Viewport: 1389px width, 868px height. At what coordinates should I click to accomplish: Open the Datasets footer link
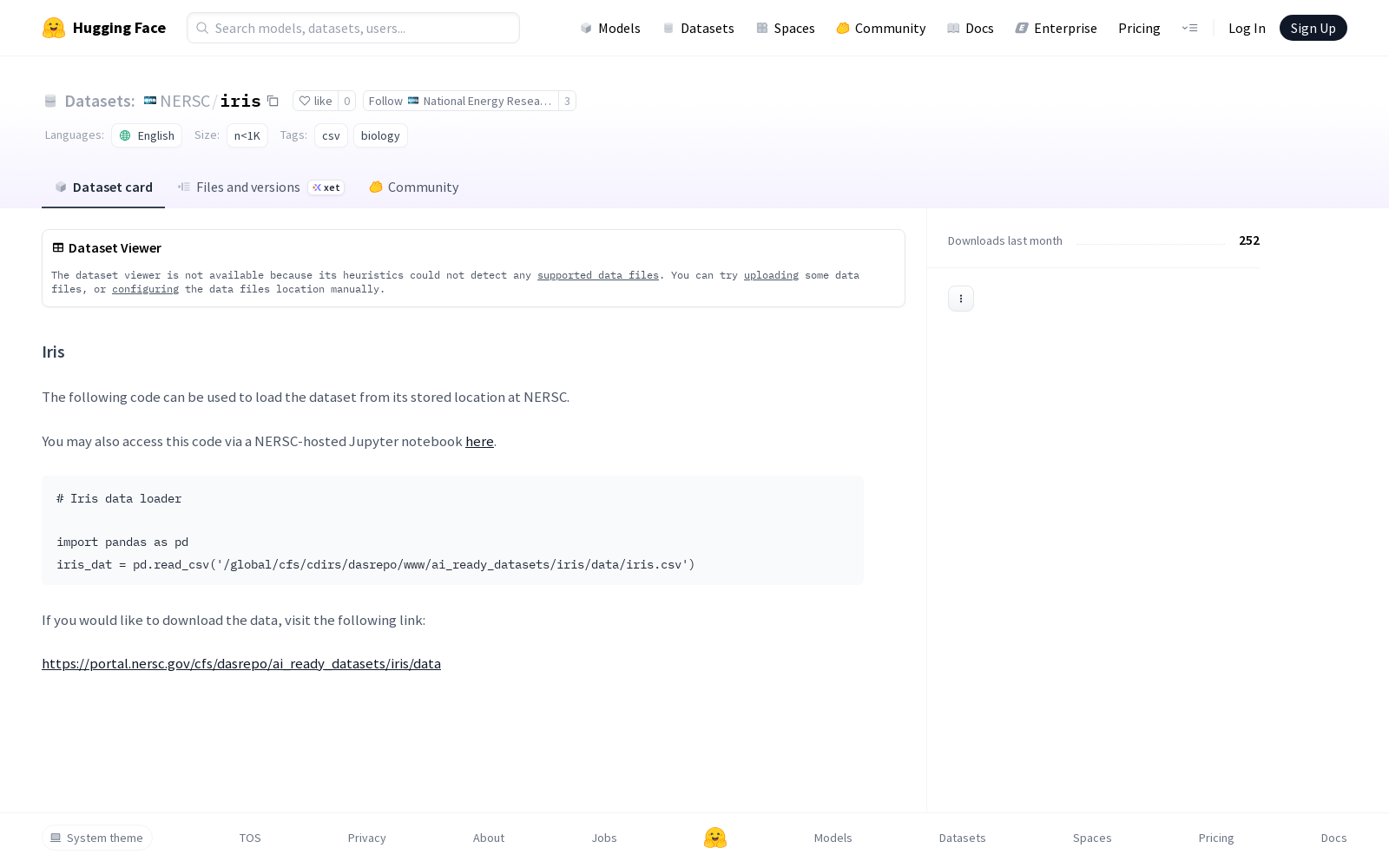click(x=962, y=838)
